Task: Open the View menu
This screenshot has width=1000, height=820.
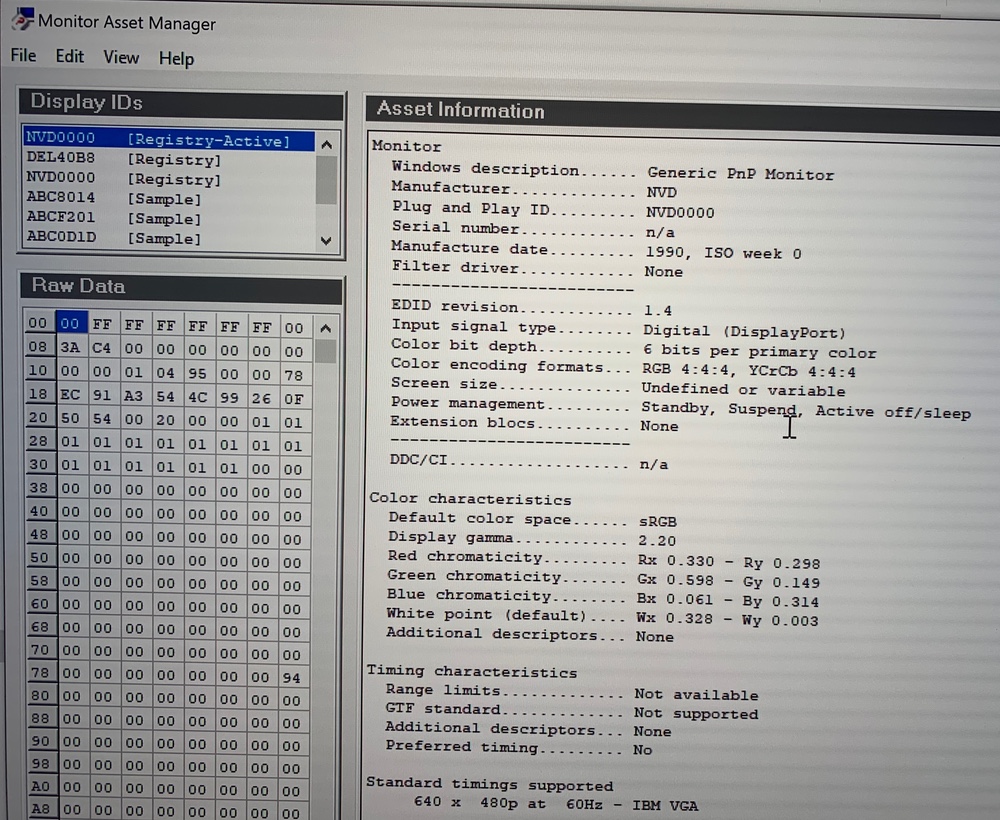Action: click(x=121, y=57)
